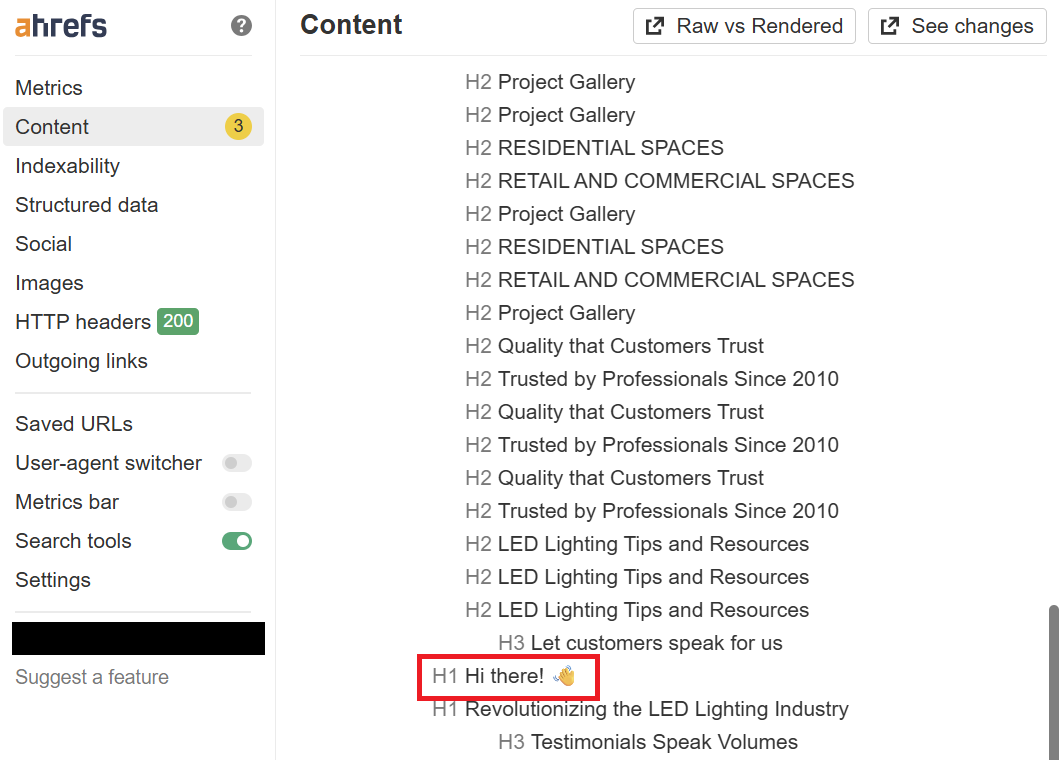1060x760 pixels.
Task: Disable the Search tools toggle
Action: click(x=237, y=541)
